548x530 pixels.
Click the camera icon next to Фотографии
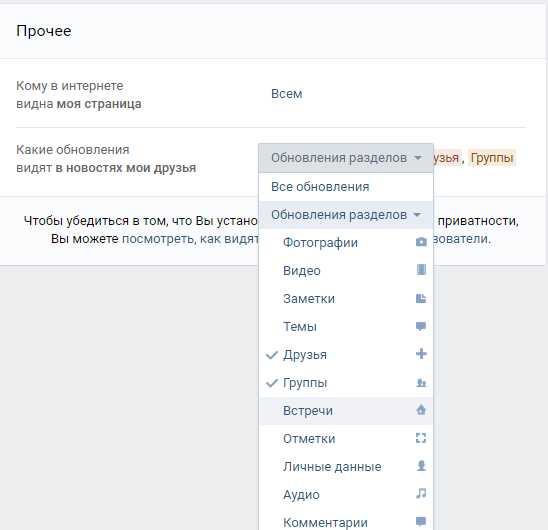coord(421,242)
